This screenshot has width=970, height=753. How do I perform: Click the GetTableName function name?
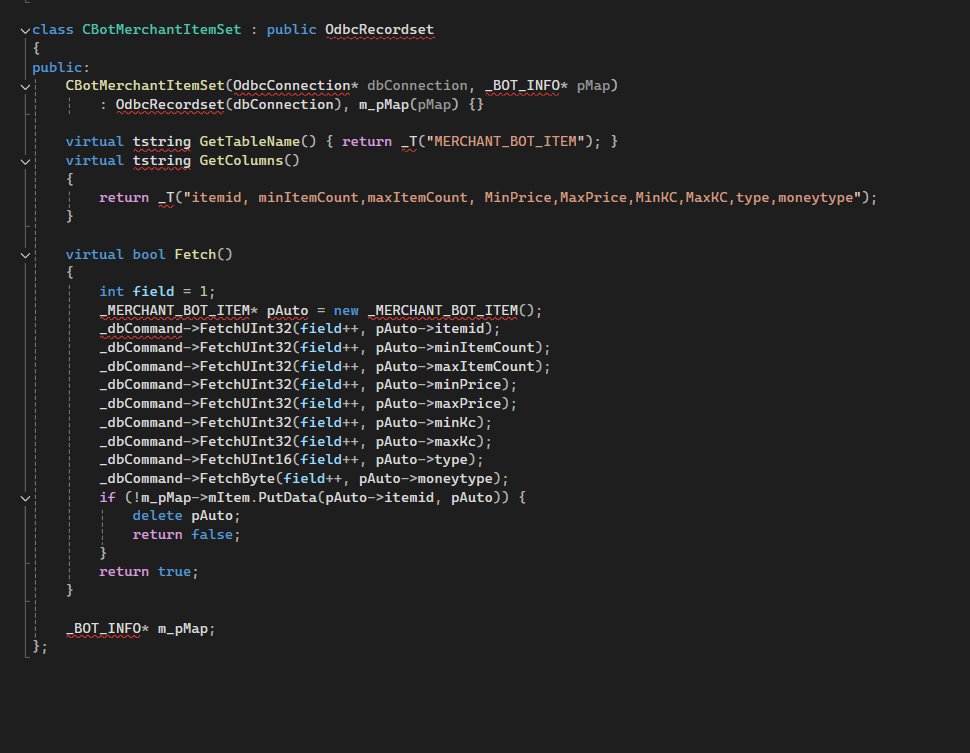[249, 142]
